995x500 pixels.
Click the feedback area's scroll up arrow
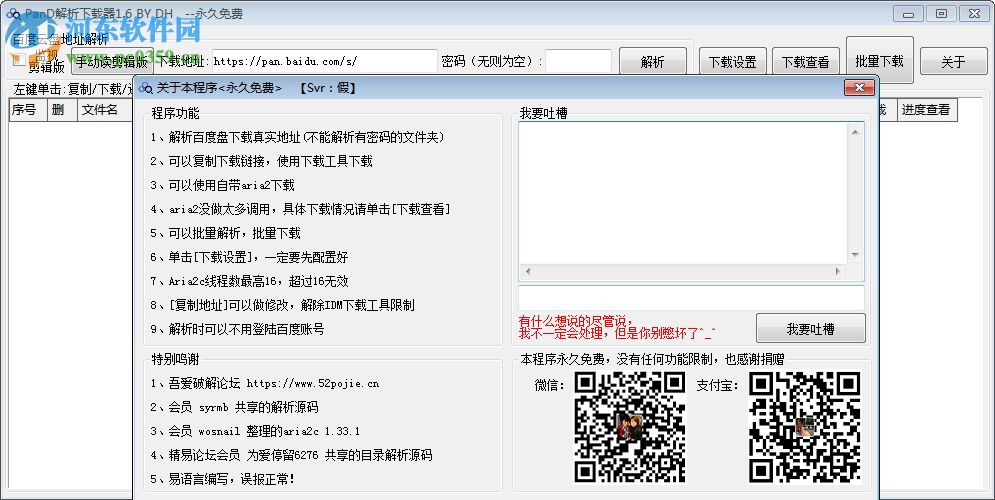point(855,132)
